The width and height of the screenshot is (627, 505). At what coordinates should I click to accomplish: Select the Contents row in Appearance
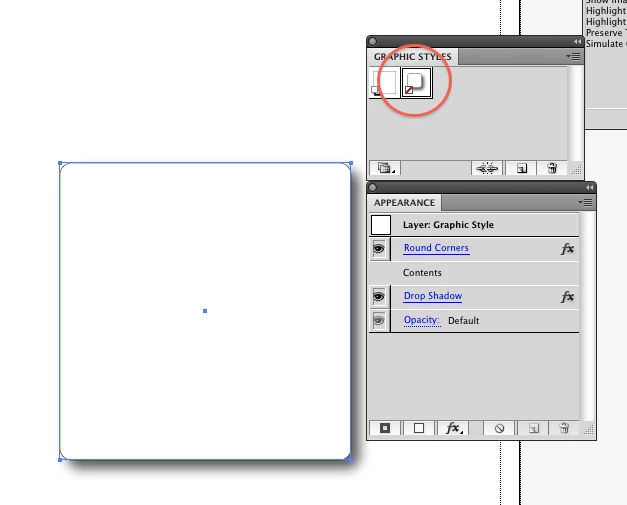pyautogui.click(x=474, y=273)
